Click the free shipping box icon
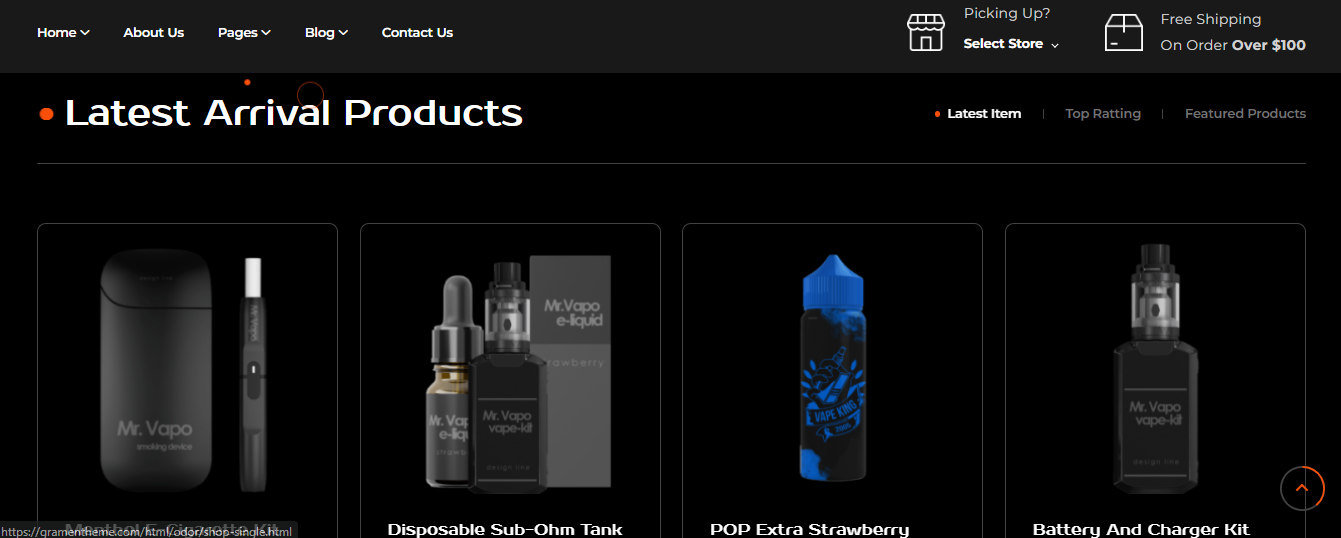This screenshot has height=538, width=1341. [x=1123, y=32]
